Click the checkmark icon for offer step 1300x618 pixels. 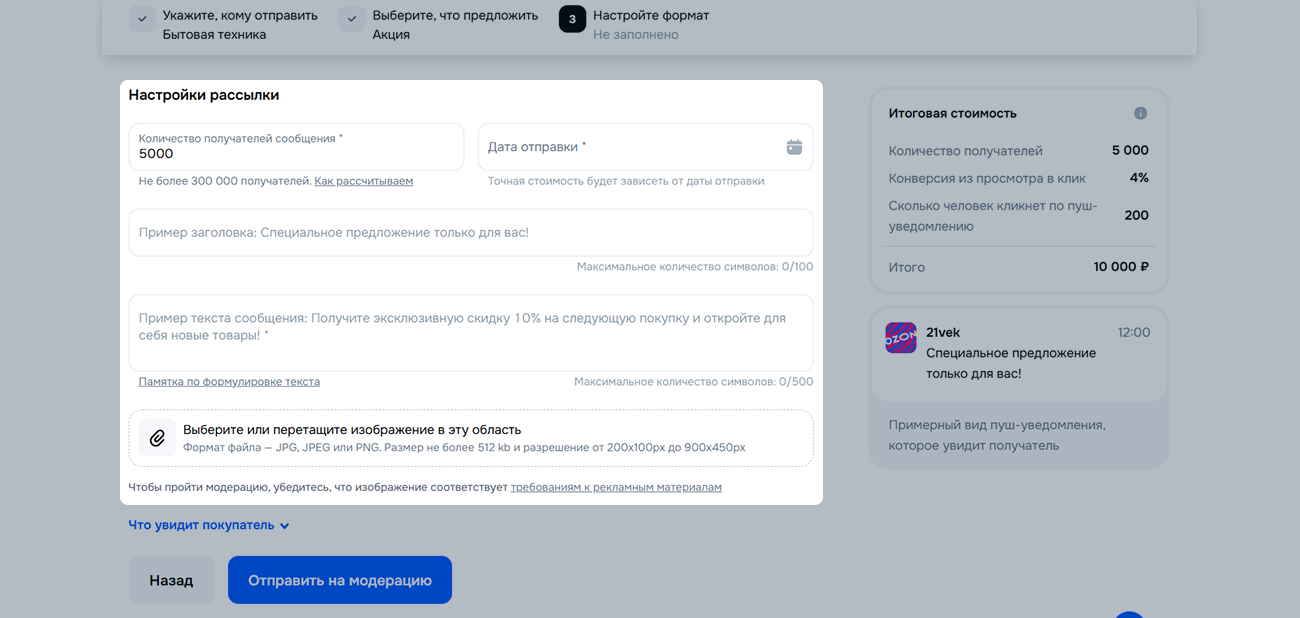352,19
